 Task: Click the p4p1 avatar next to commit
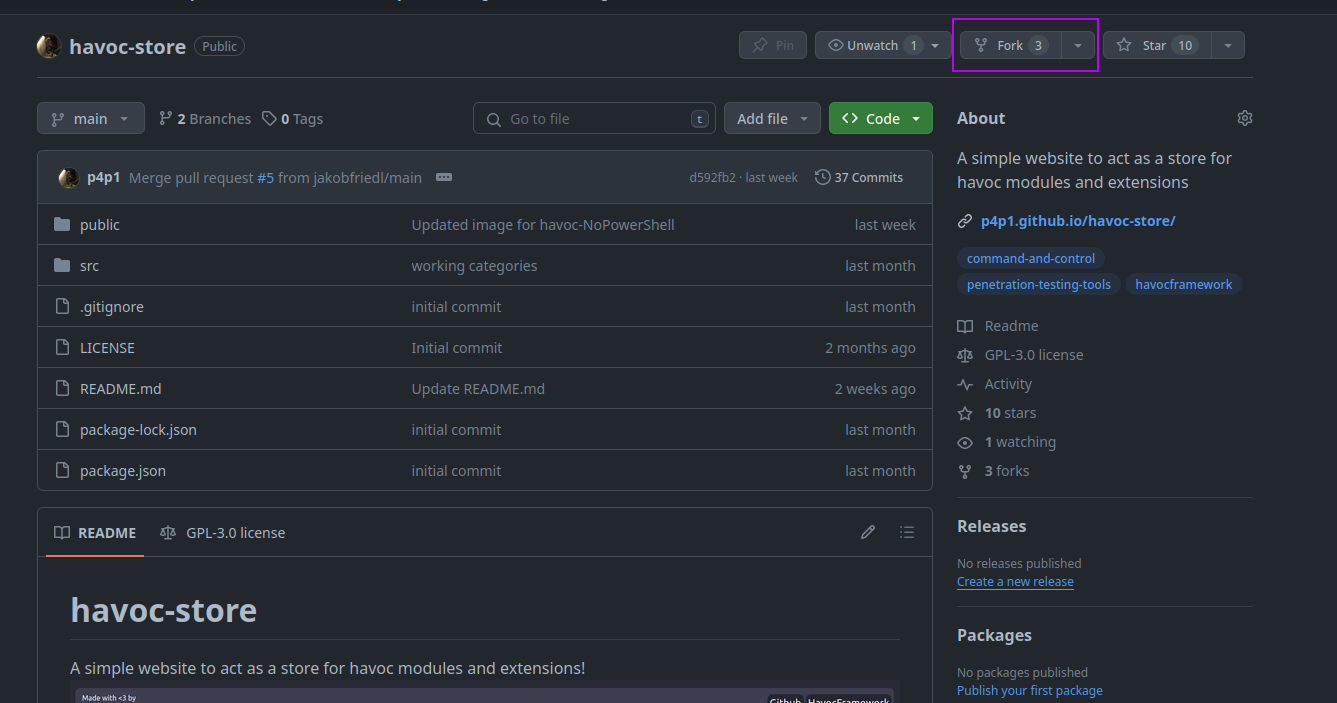tap(69, 178)
